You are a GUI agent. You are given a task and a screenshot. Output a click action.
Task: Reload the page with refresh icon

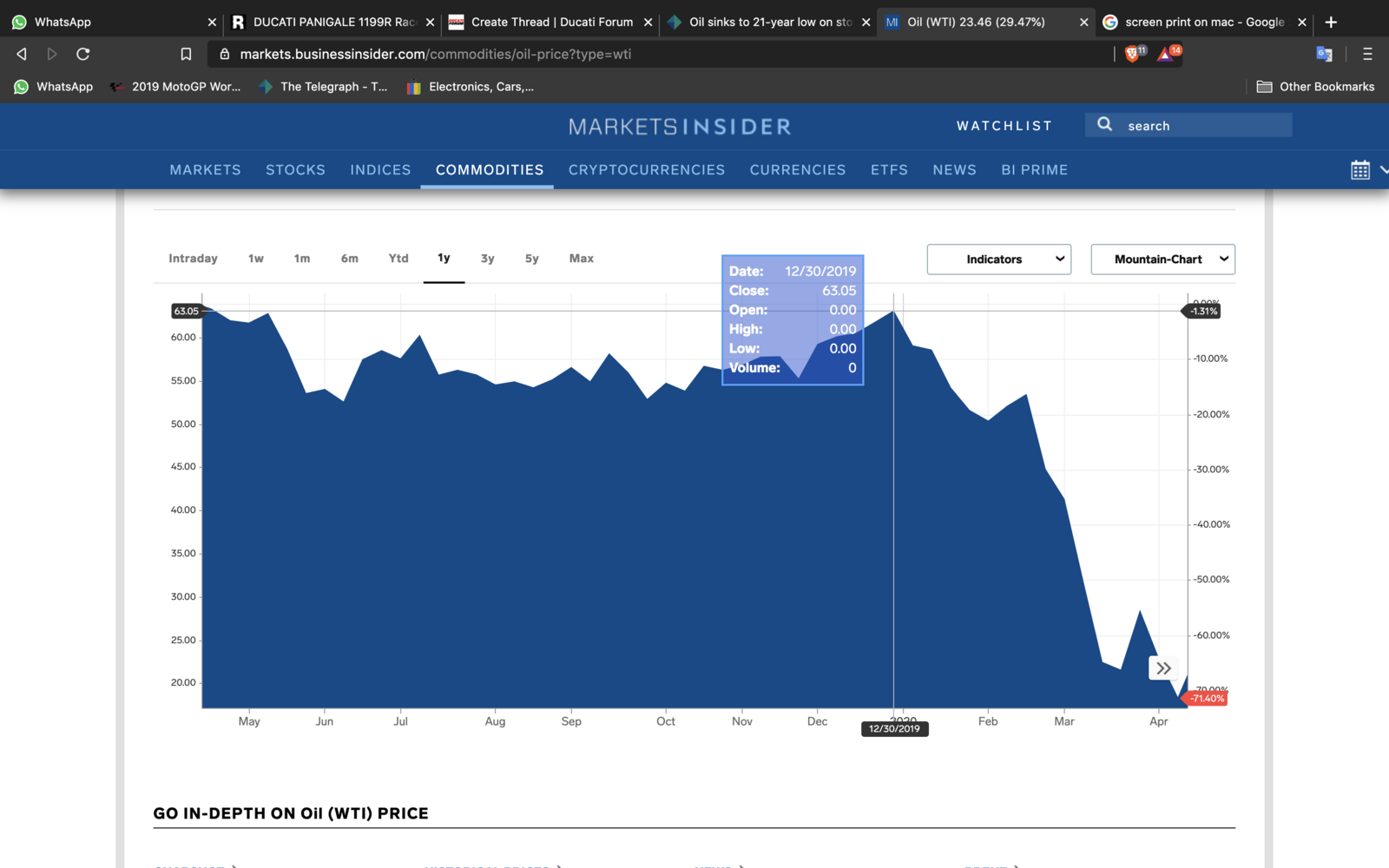tap(83, 54)
